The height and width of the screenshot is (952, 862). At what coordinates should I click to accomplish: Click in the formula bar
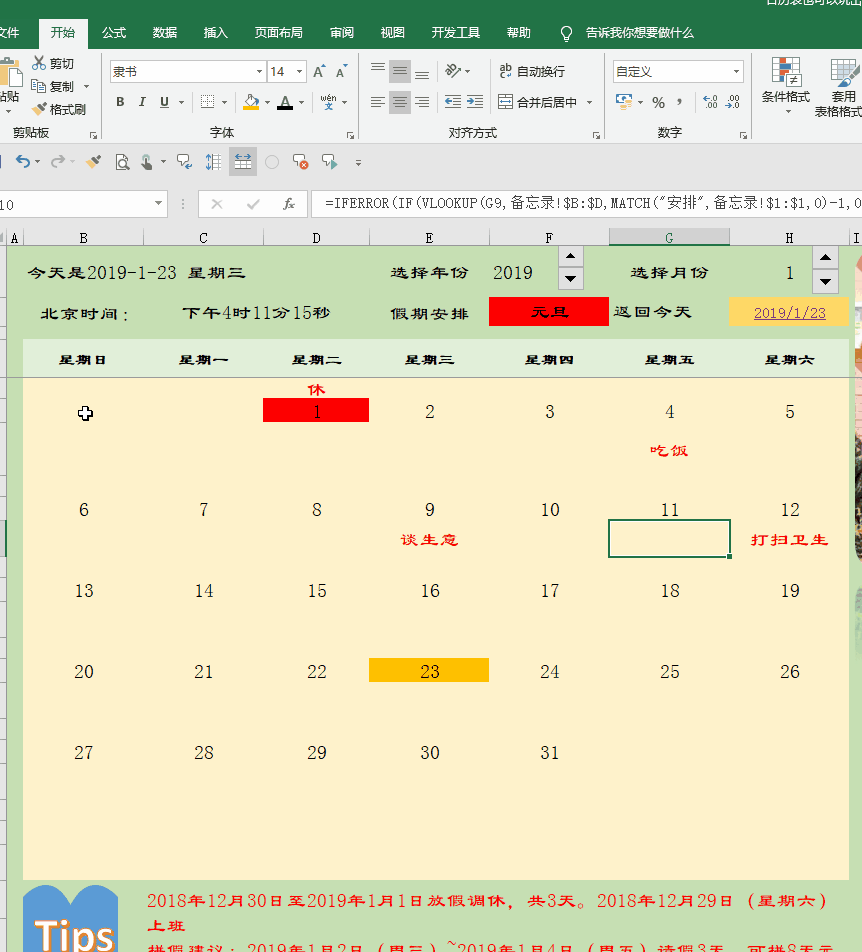pyautogui.click(x=586, y=203)
